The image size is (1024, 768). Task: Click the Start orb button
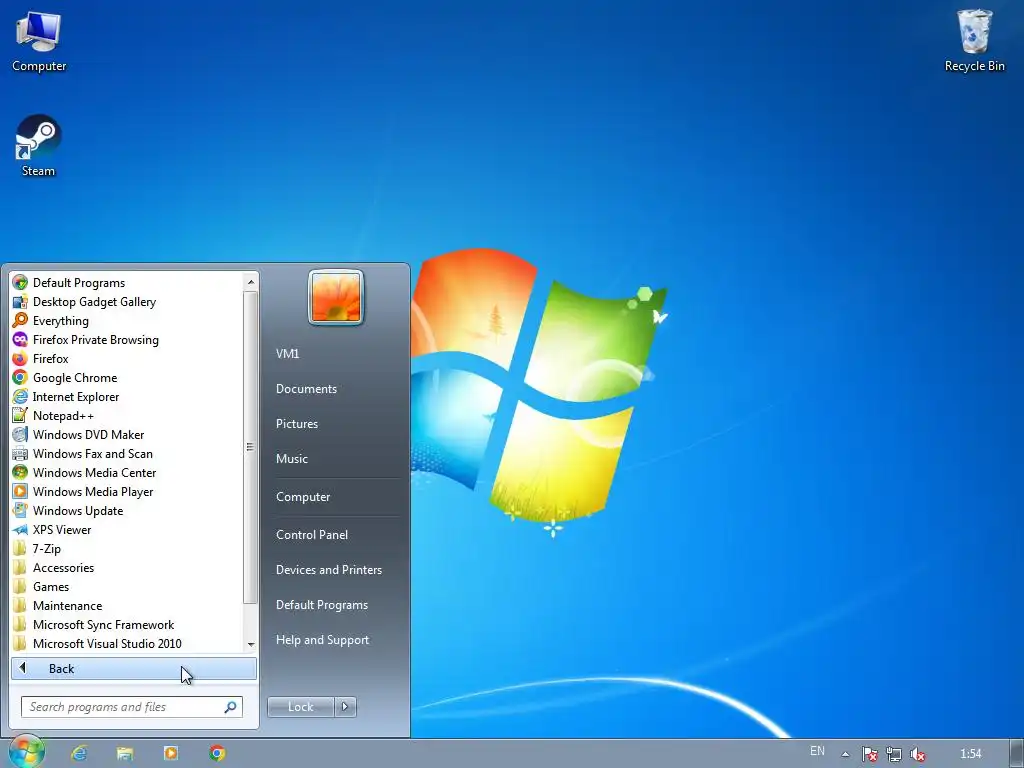[27, 752]
